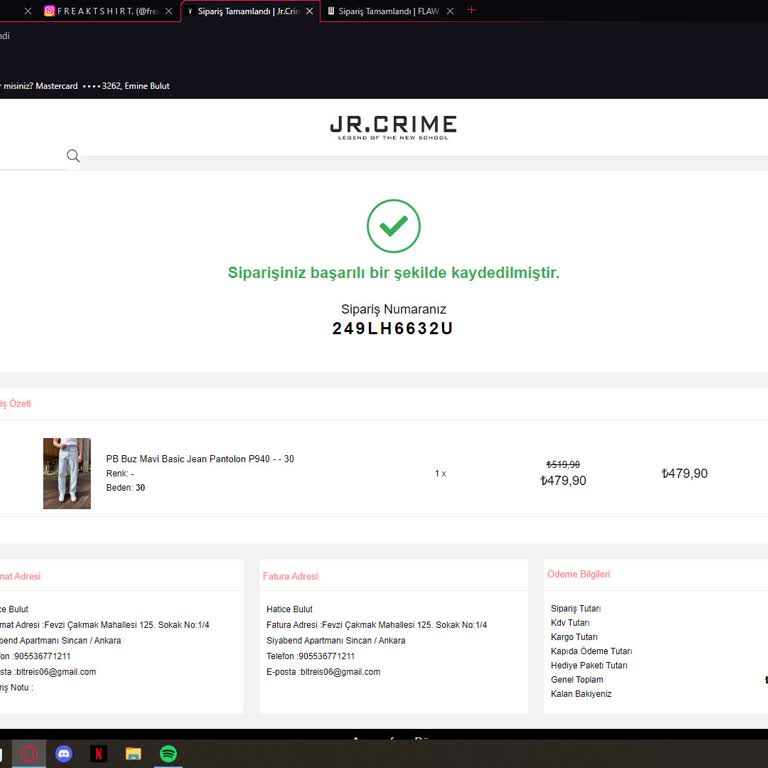Click the billing Telefon 905536771211 text

click(311, 656)
